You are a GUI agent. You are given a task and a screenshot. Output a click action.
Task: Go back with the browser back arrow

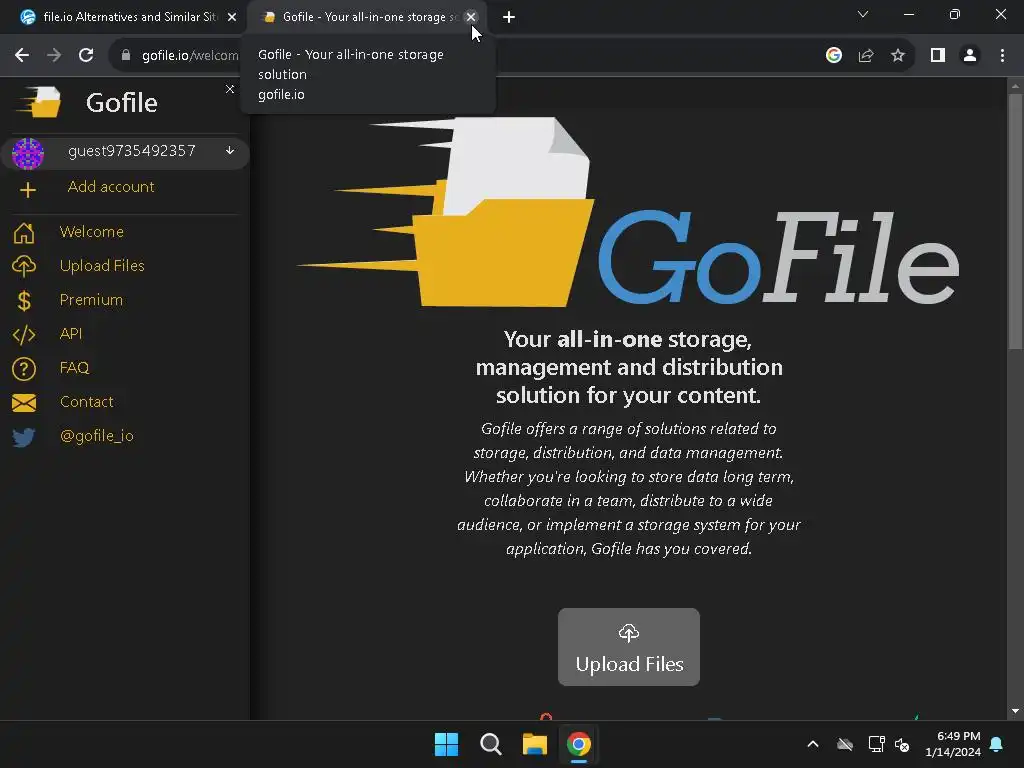click(22, 56)
